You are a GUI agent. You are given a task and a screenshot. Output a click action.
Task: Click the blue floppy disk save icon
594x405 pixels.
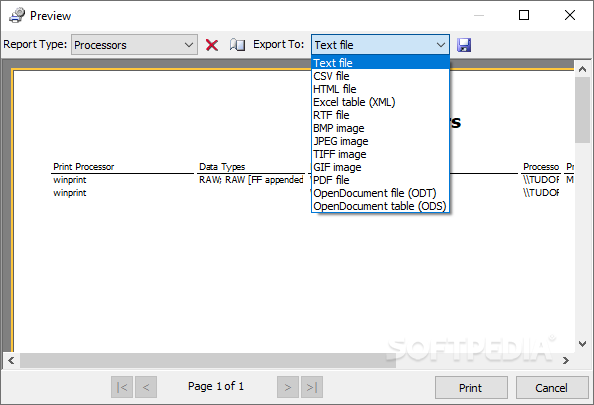point(464,45)
